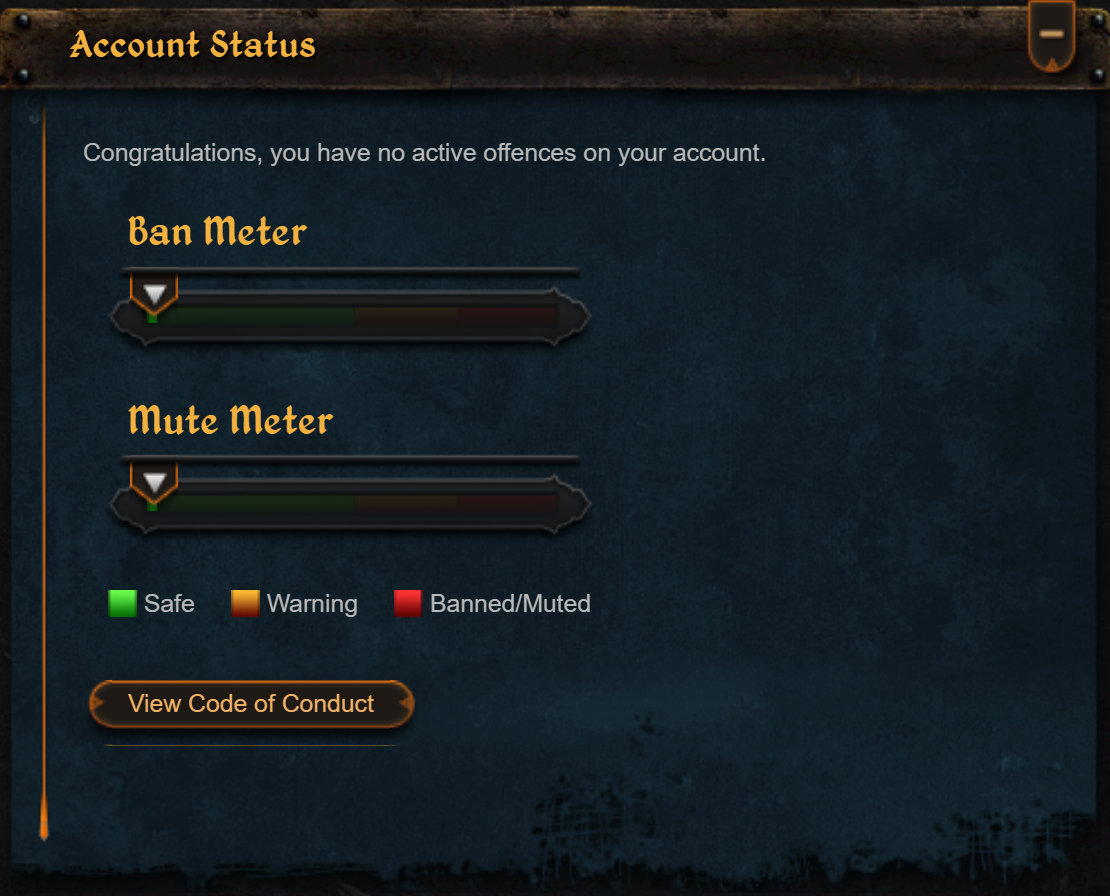Open the View Code of Conduct button

pos(251,704)
